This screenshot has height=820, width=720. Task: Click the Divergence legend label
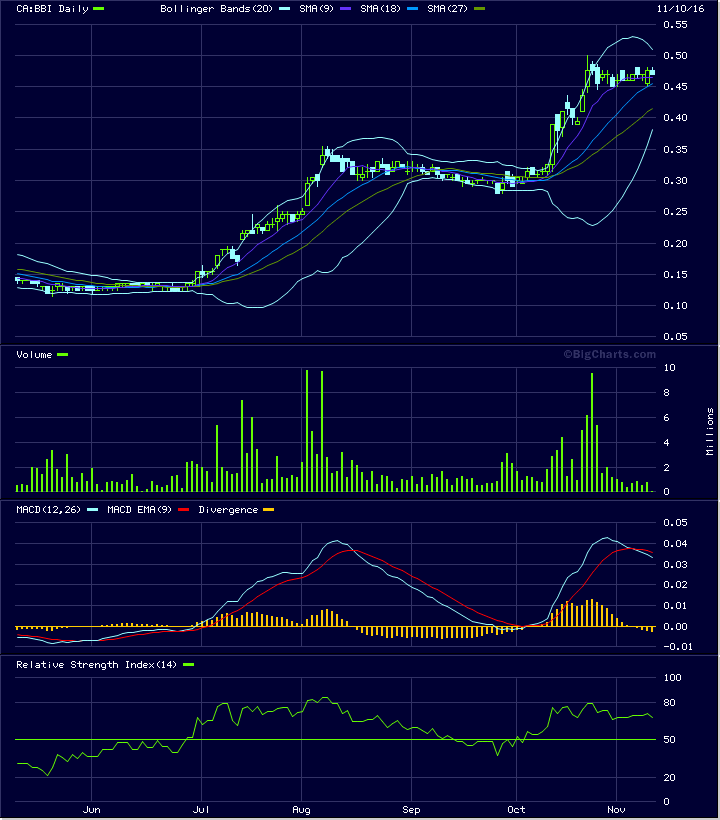coord(228,510)
